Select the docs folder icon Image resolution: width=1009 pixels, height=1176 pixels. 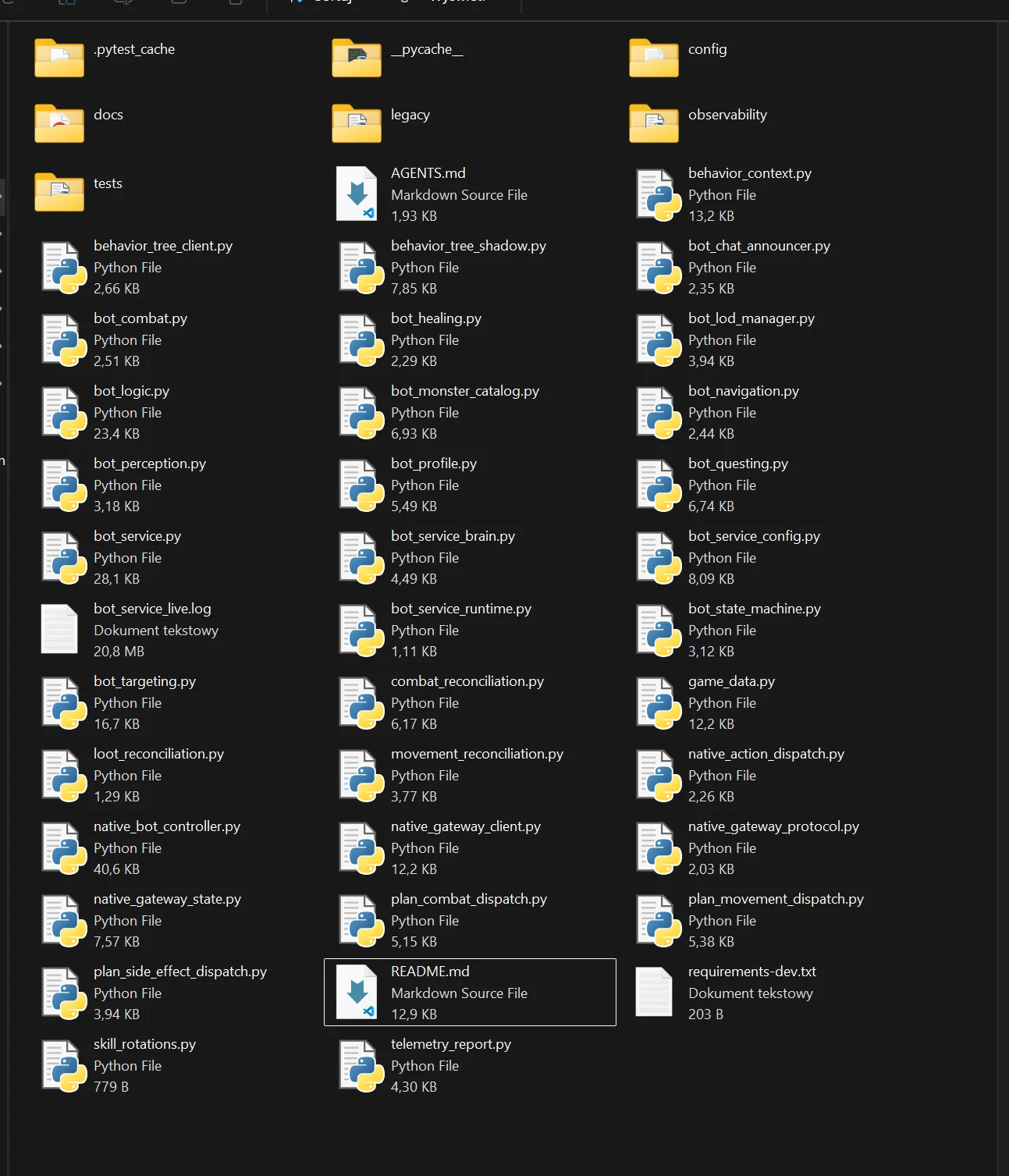coord(59,123)
